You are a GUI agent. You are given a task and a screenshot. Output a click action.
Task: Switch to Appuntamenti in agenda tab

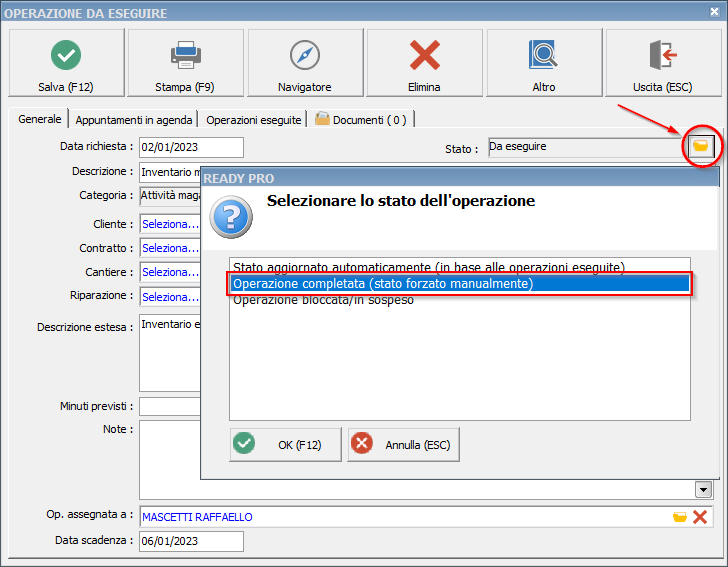[x=133, y=119]
